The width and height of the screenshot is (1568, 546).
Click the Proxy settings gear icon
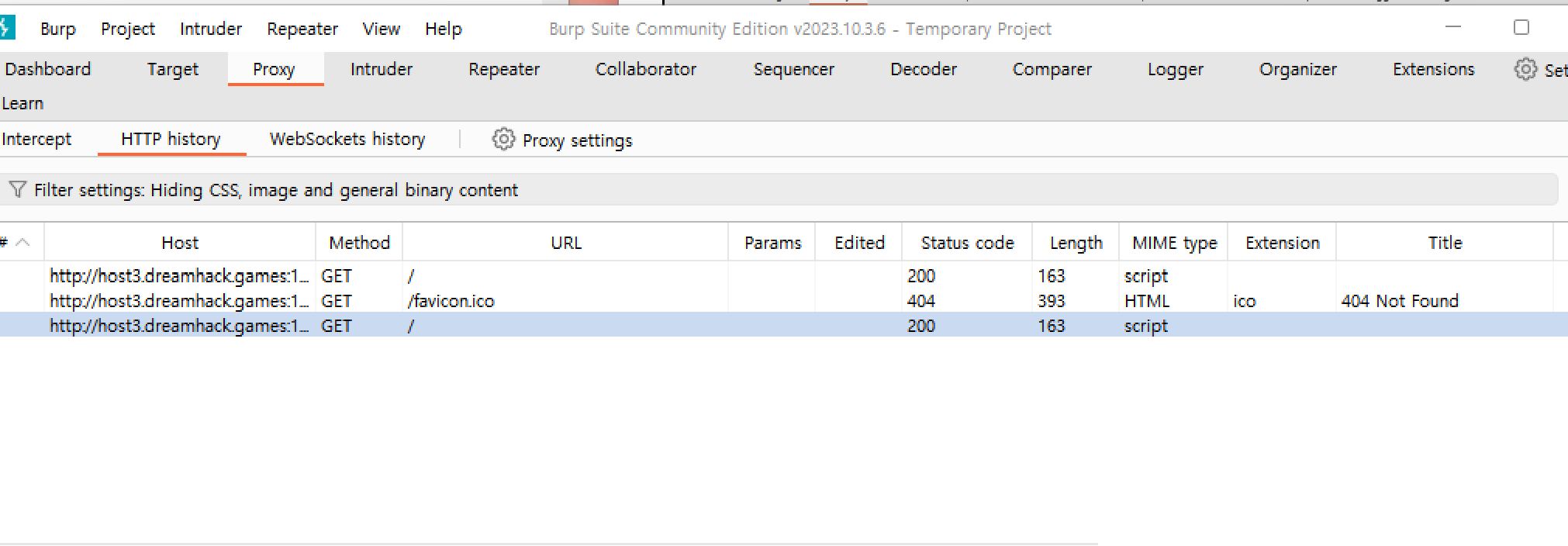point(503,139)
